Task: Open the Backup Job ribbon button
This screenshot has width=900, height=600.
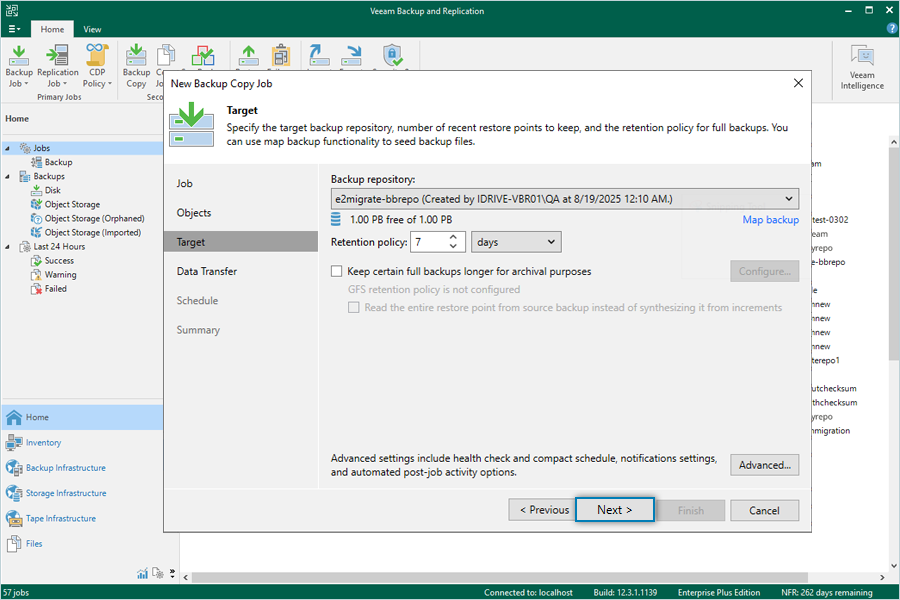Action: [x=19, y=65]
